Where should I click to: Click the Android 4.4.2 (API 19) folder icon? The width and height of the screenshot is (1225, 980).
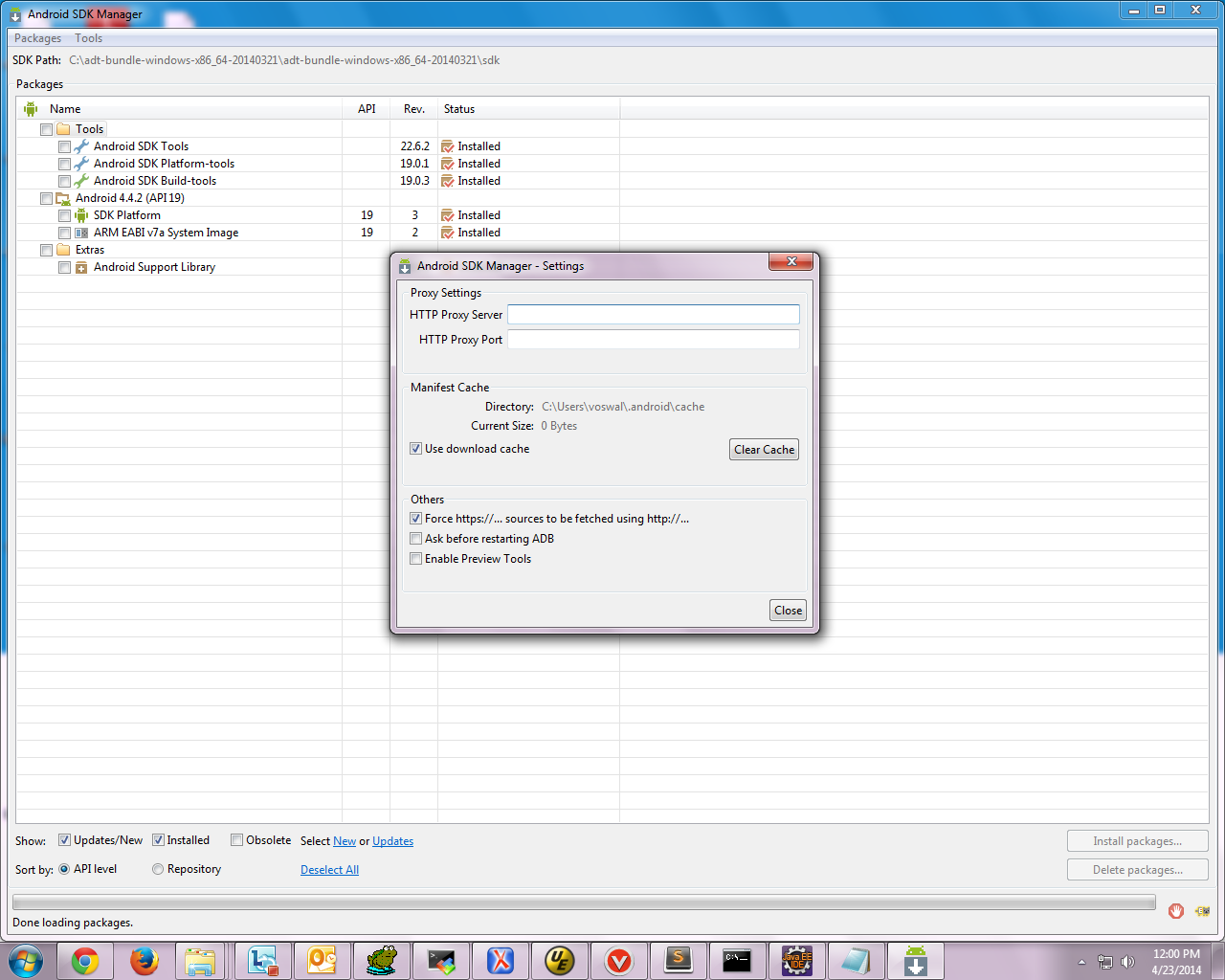pos(64,198)
